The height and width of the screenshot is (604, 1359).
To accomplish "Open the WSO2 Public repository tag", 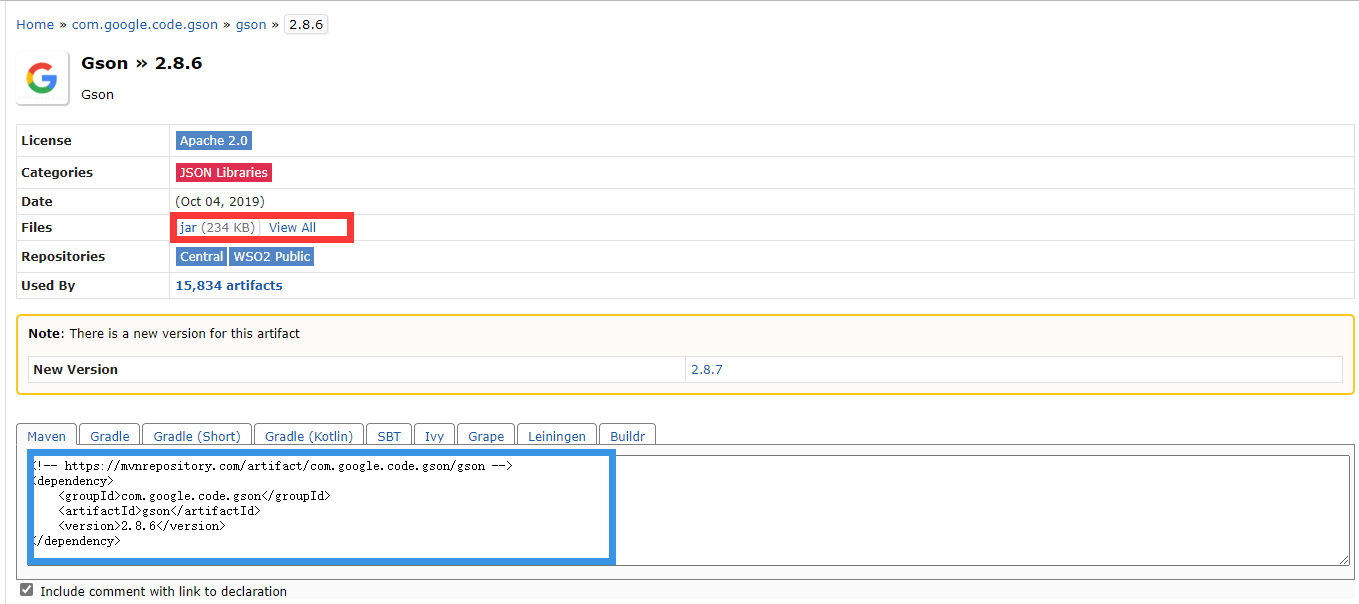I will (272, 257).
